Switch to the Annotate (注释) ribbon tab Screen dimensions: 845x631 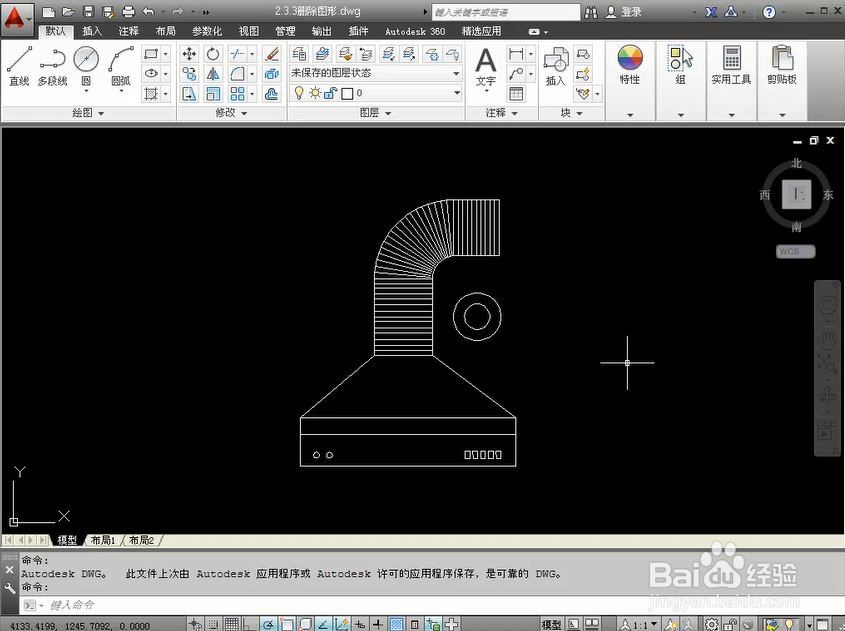pos(129,31)
